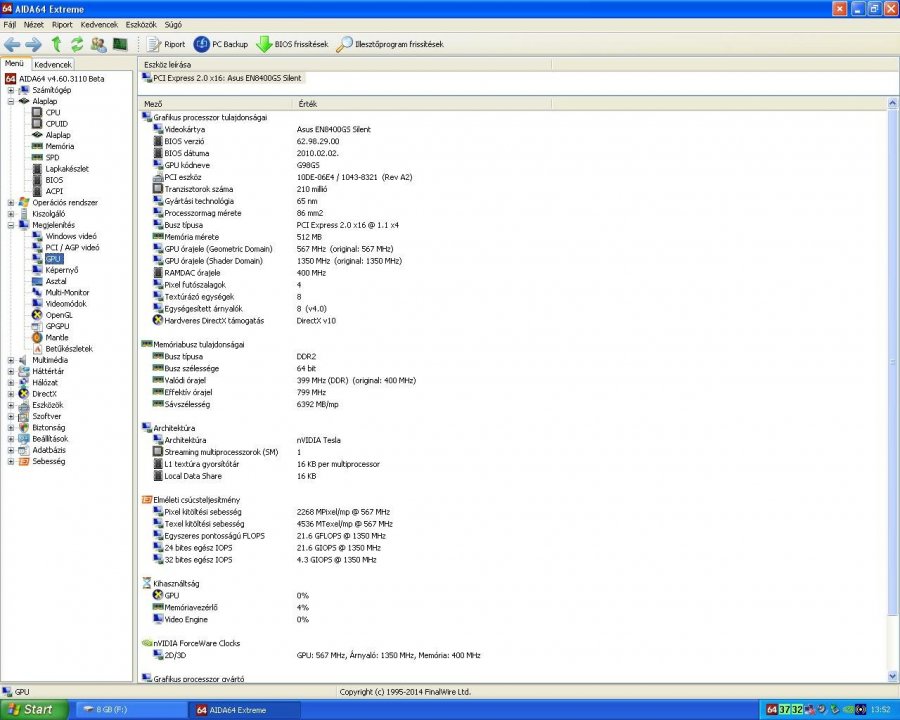The width and height of the screenshot is (900, 720).
Task: Click the AIDA64 red tray icon
Action: click(771, 710)
